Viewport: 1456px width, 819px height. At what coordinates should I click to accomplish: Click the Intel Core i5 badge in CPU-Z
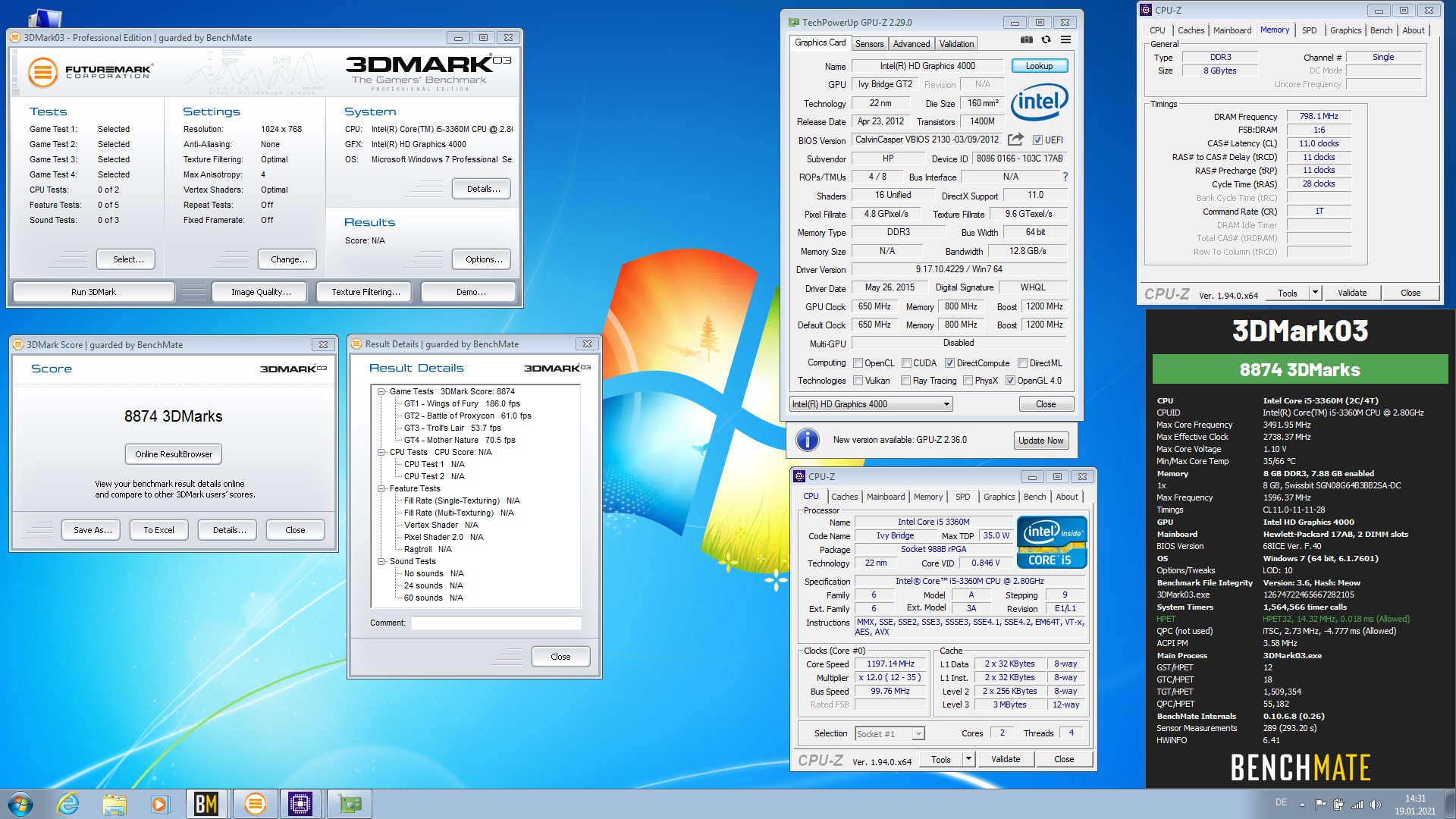pos(1052,542)
